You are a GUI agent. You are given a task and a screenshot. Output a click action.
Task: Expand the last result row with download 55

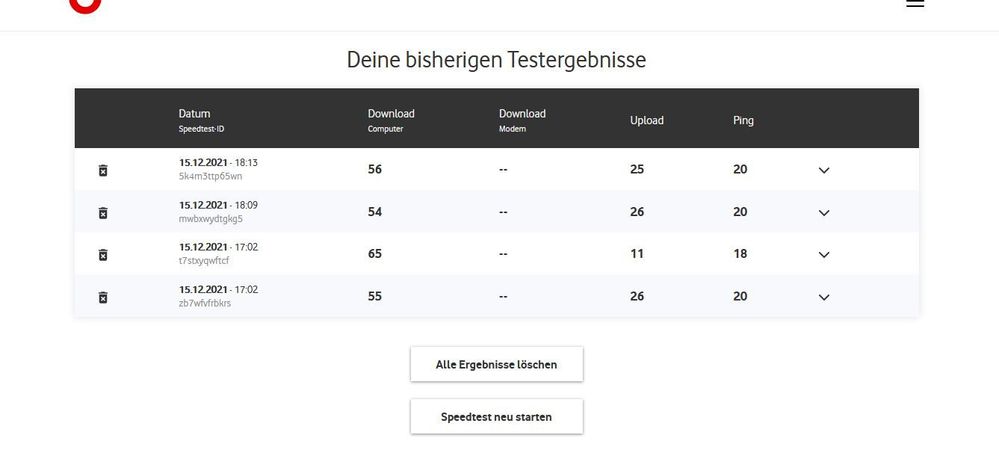point(824,297)
